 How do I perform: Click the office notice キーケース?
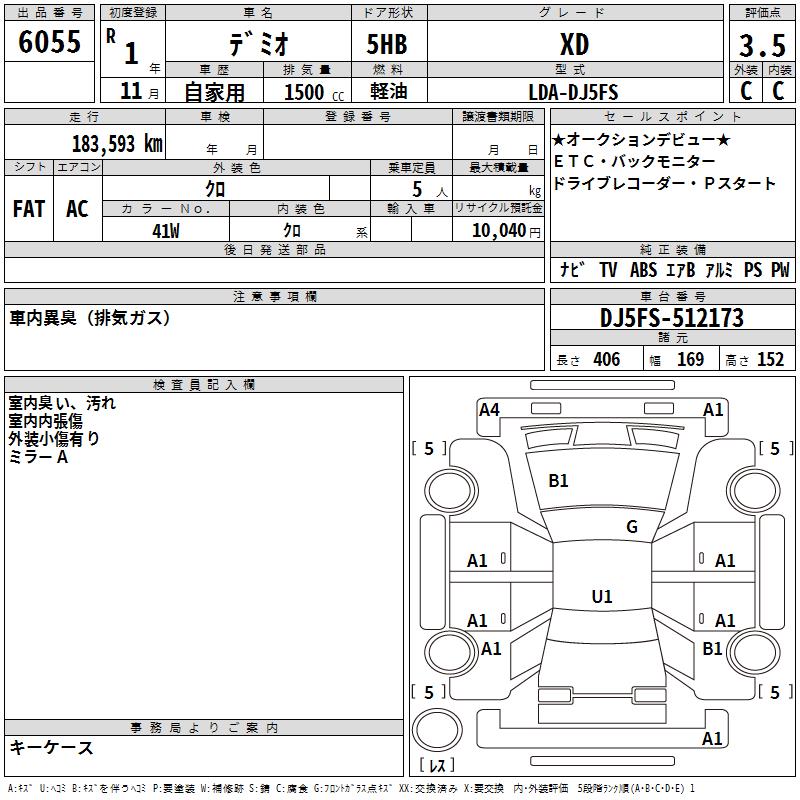(52, 748)
